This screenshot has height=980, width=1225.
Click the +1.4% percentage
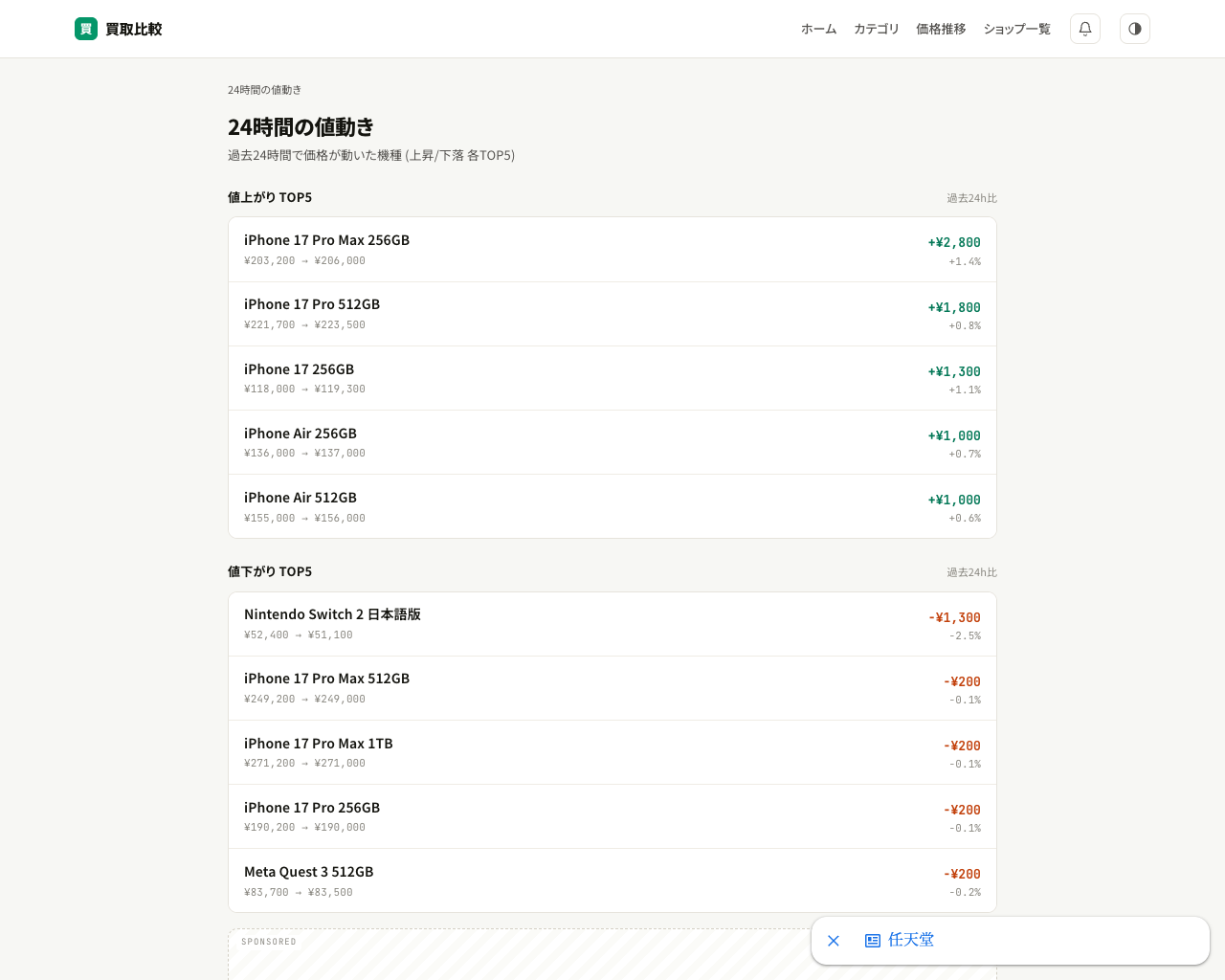(x=965, y=261)
